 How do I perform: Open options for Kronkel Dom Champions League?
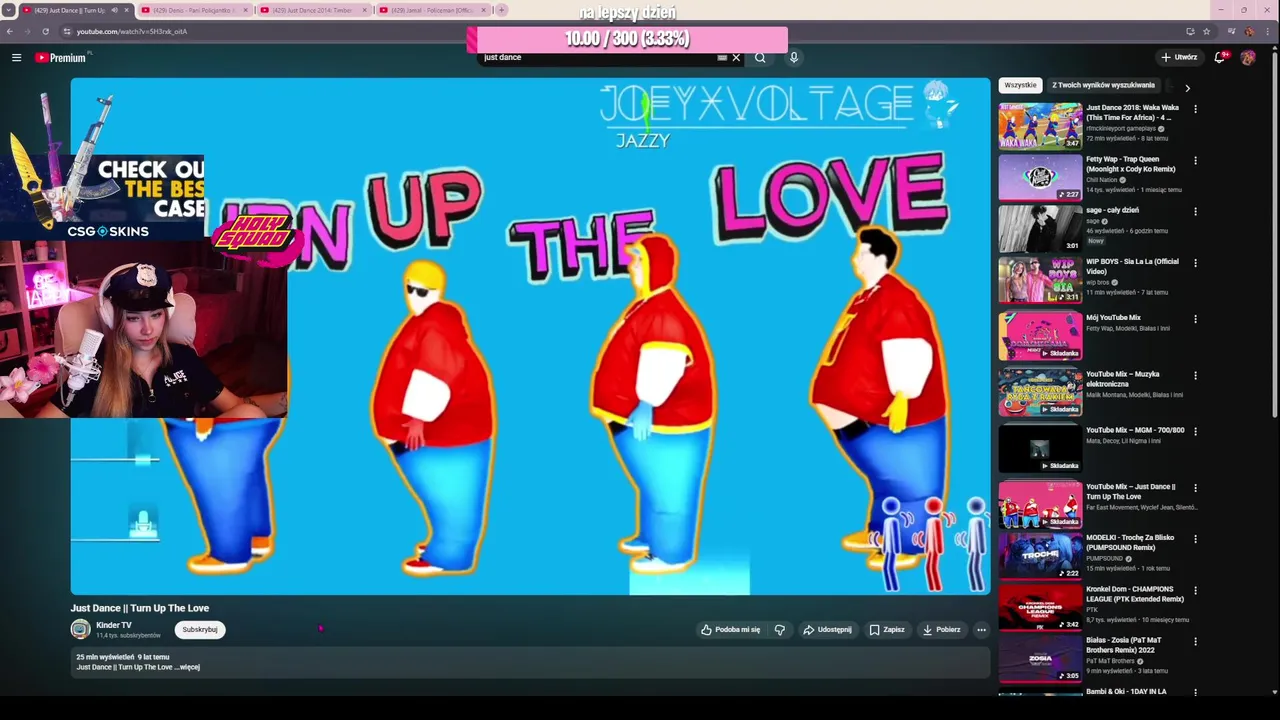[x=1195, y=591]
